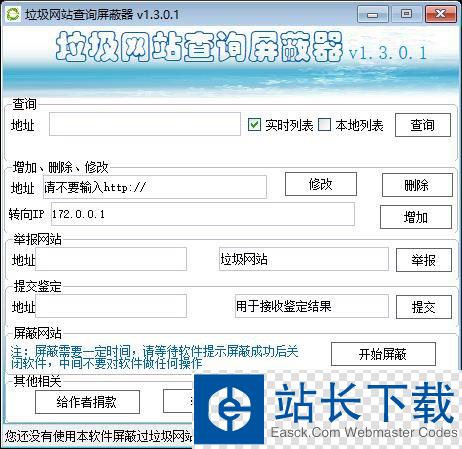This screenshot has height=449, width=462.
Task: Click the 删除 delete button
Action: [417, 185]
